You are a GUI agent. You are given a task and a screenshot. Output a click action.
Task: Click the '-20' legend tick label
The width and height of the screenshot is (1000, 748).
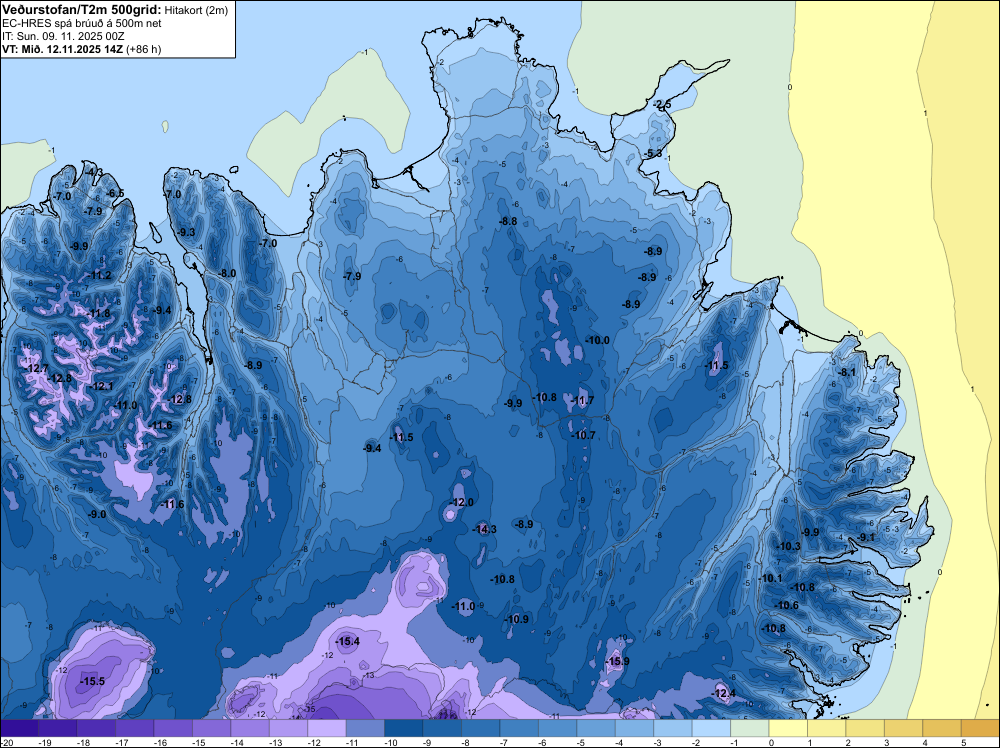point(6,743)
